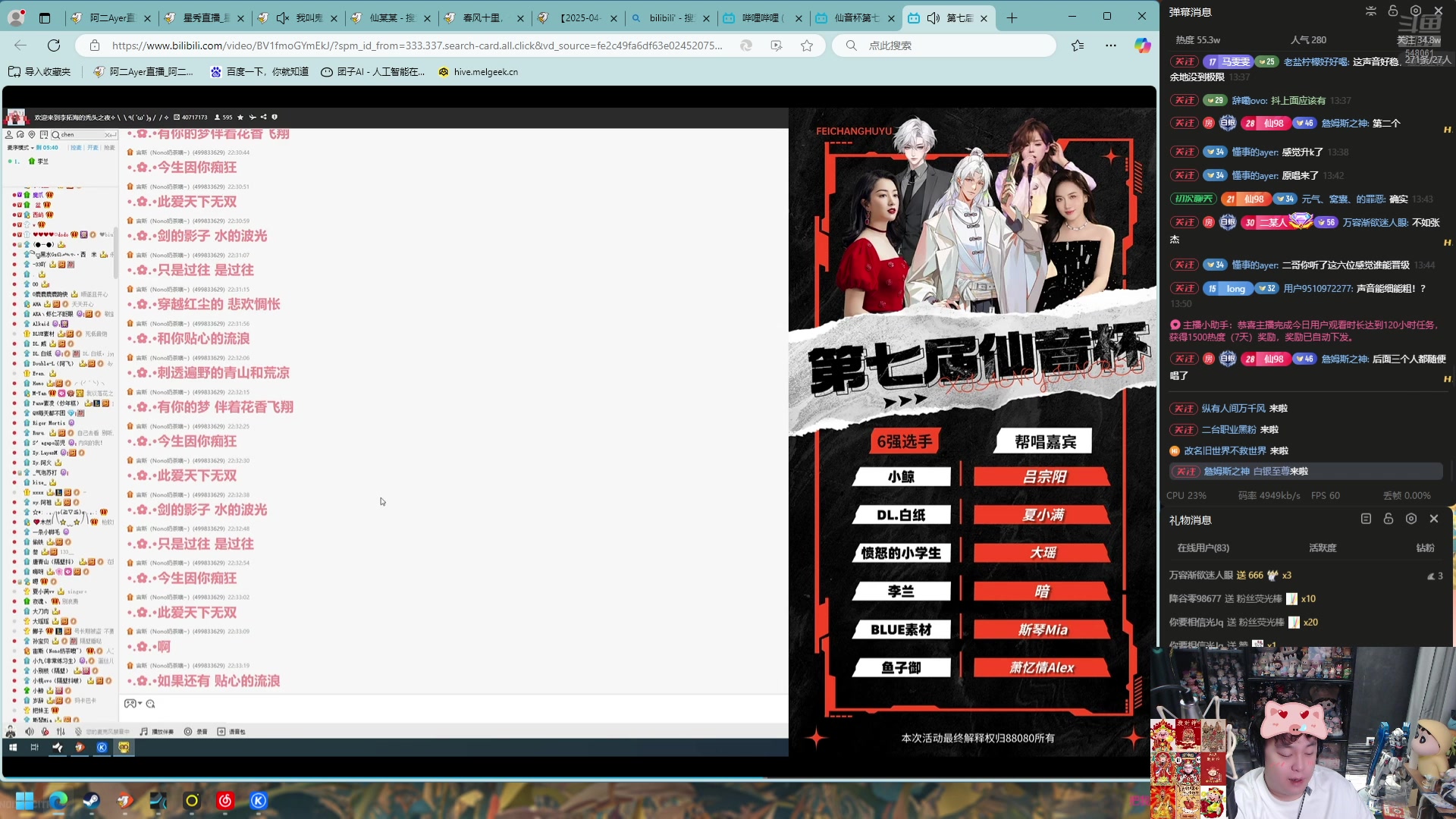
Task: Report the room with shield icon
Action: tap(275, 117)
